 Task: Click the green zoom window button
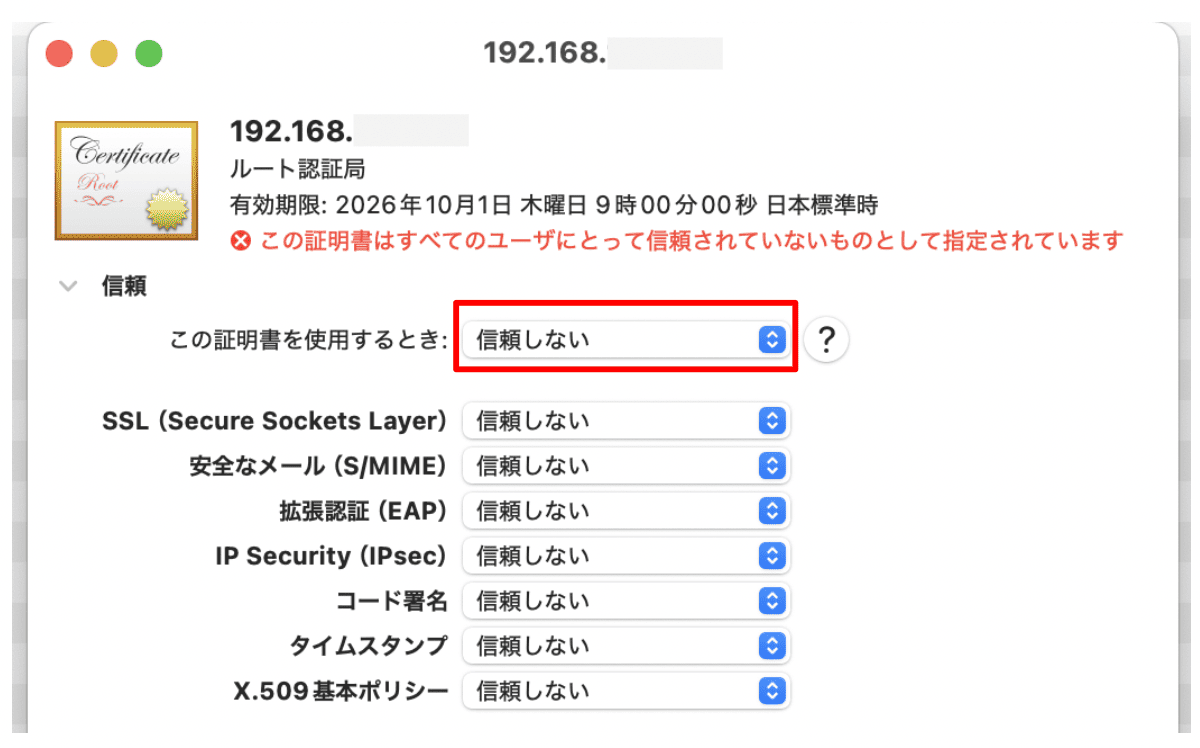point(149,53)
